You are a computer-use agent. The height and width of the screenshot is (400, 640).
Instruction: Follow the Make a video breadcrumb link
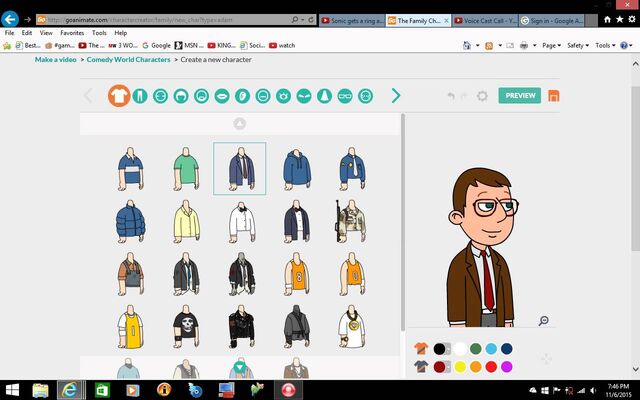tap(56, 60)
